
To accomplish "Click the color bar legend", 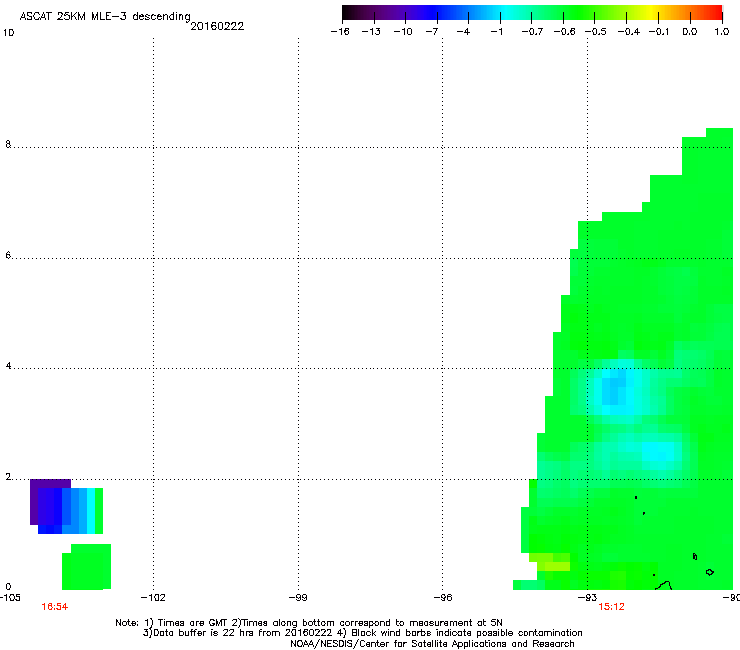I will click(532, 13).
